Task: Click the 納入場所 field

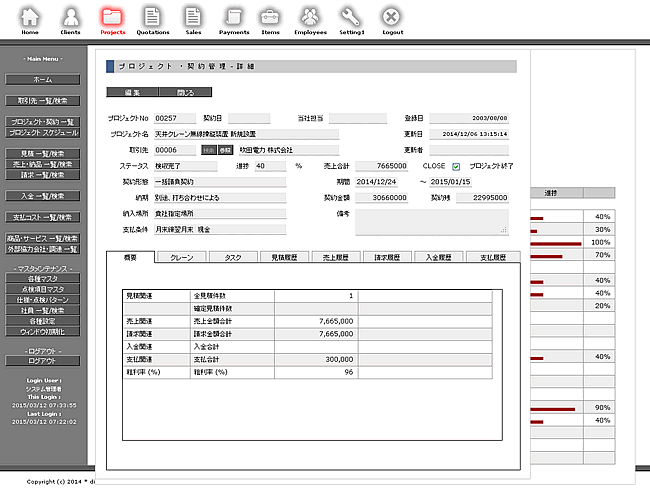Action: [220, 214]
